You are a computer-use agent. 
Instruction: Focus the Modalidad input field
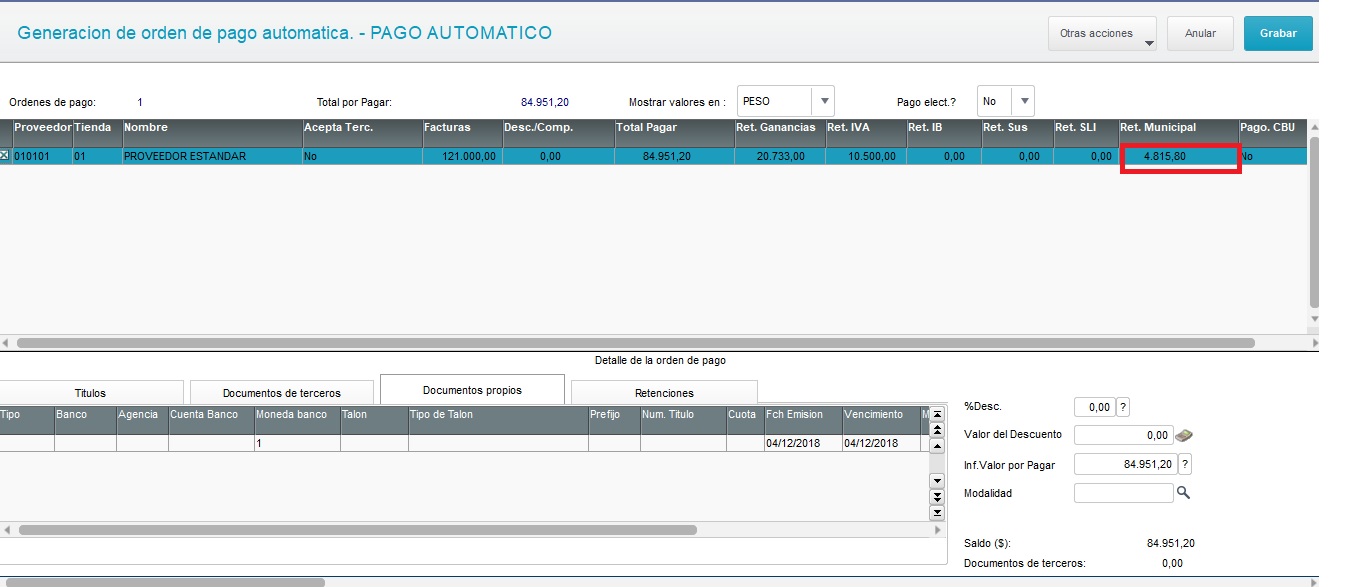1123,493
